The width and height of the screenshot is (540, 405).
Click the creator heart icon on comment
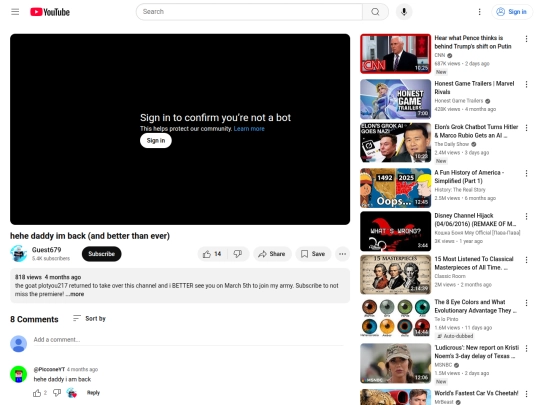click(72, 393)
